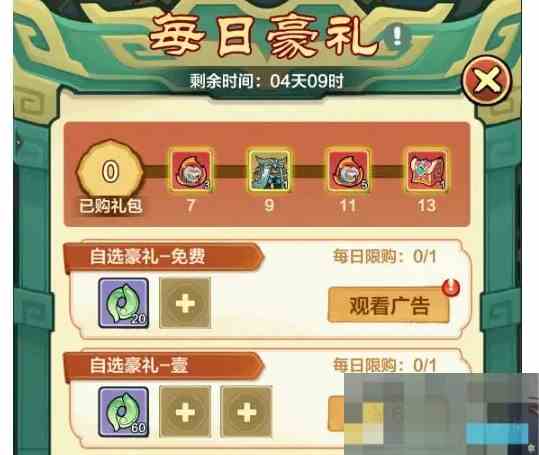539x455 pixels.
Task: Close the daily gift popup with red X
Action: point(487,80)
